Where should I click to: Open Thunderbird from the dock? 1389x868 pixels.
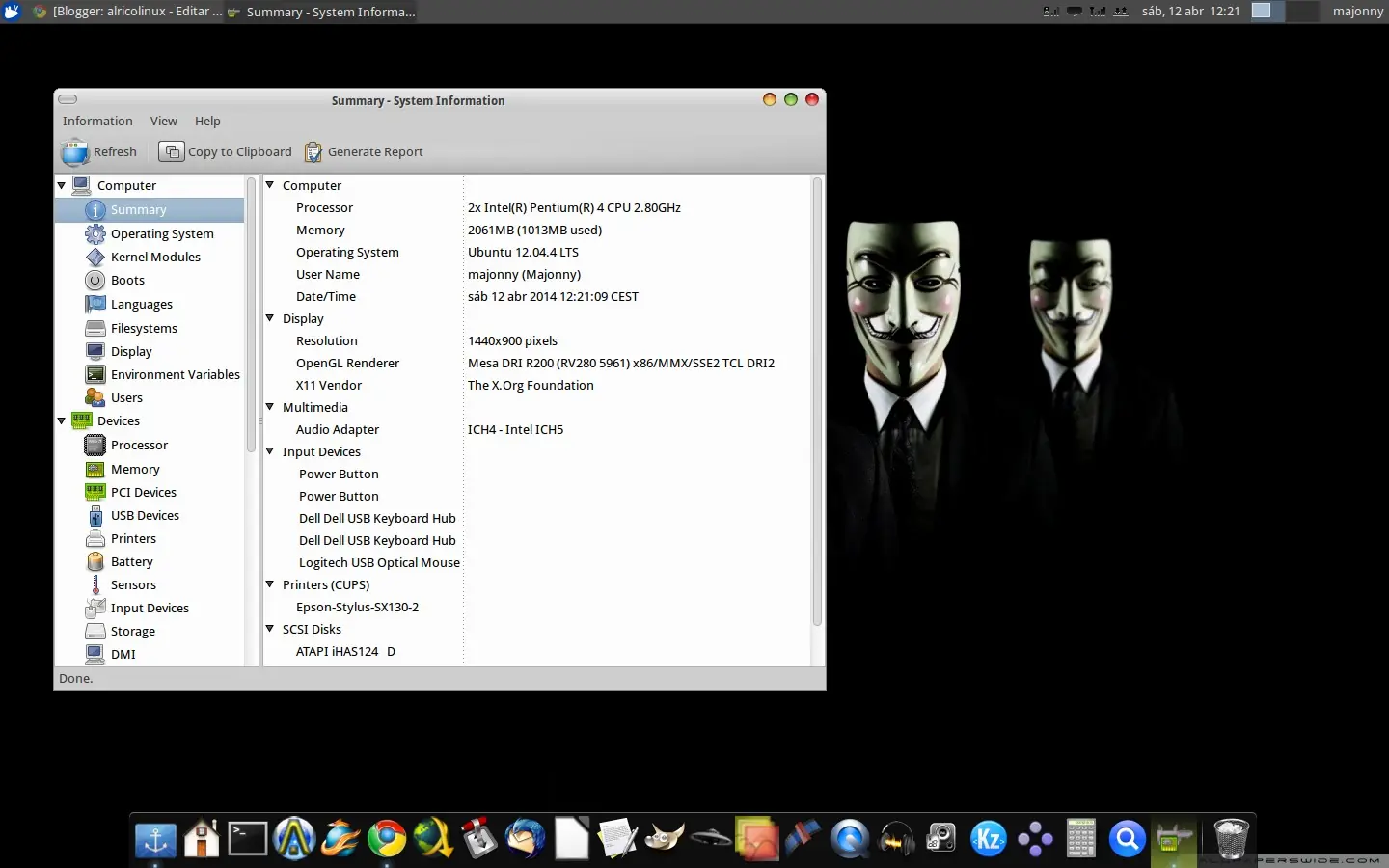526,838
